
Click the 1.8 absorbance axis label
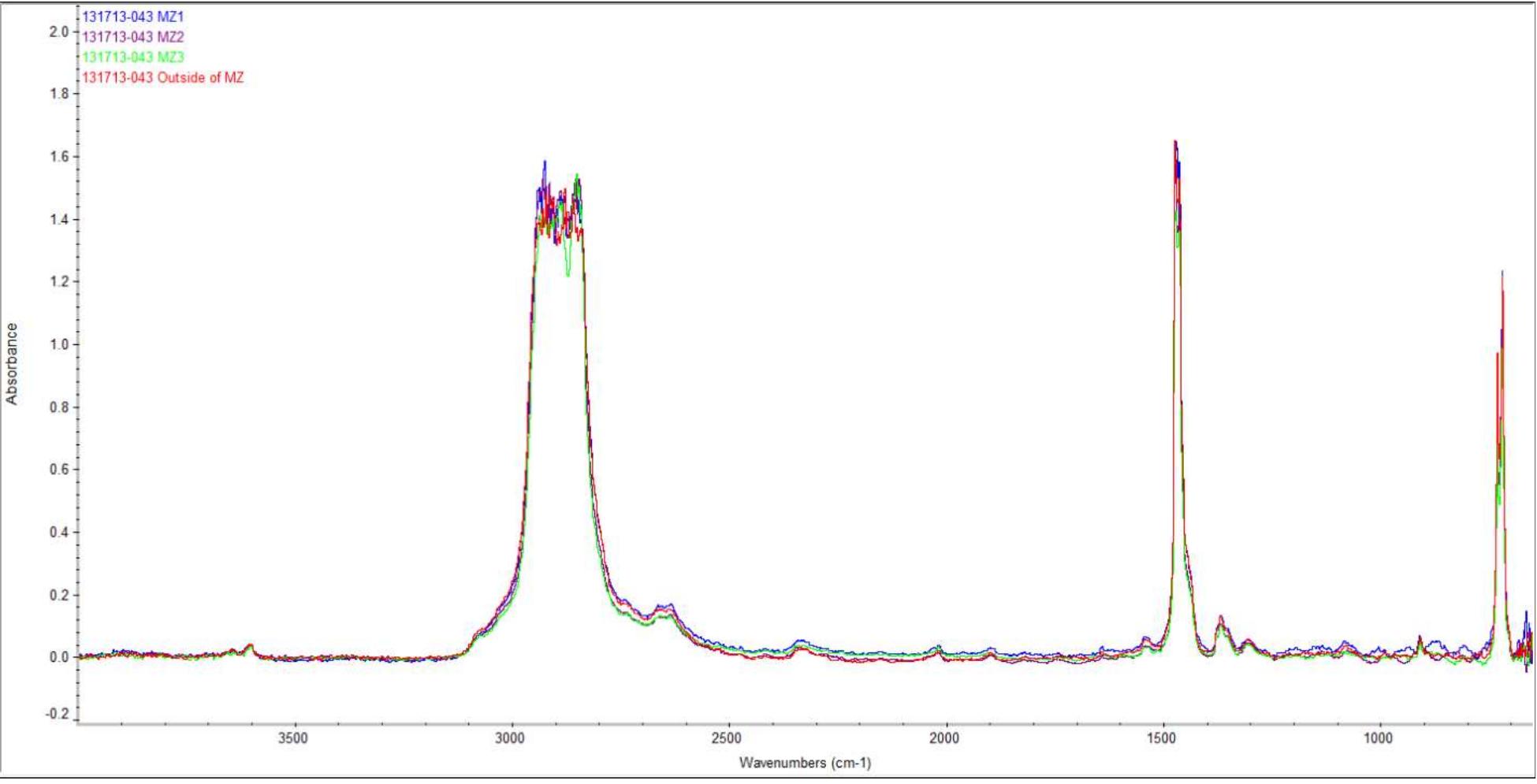click(59, 94)
